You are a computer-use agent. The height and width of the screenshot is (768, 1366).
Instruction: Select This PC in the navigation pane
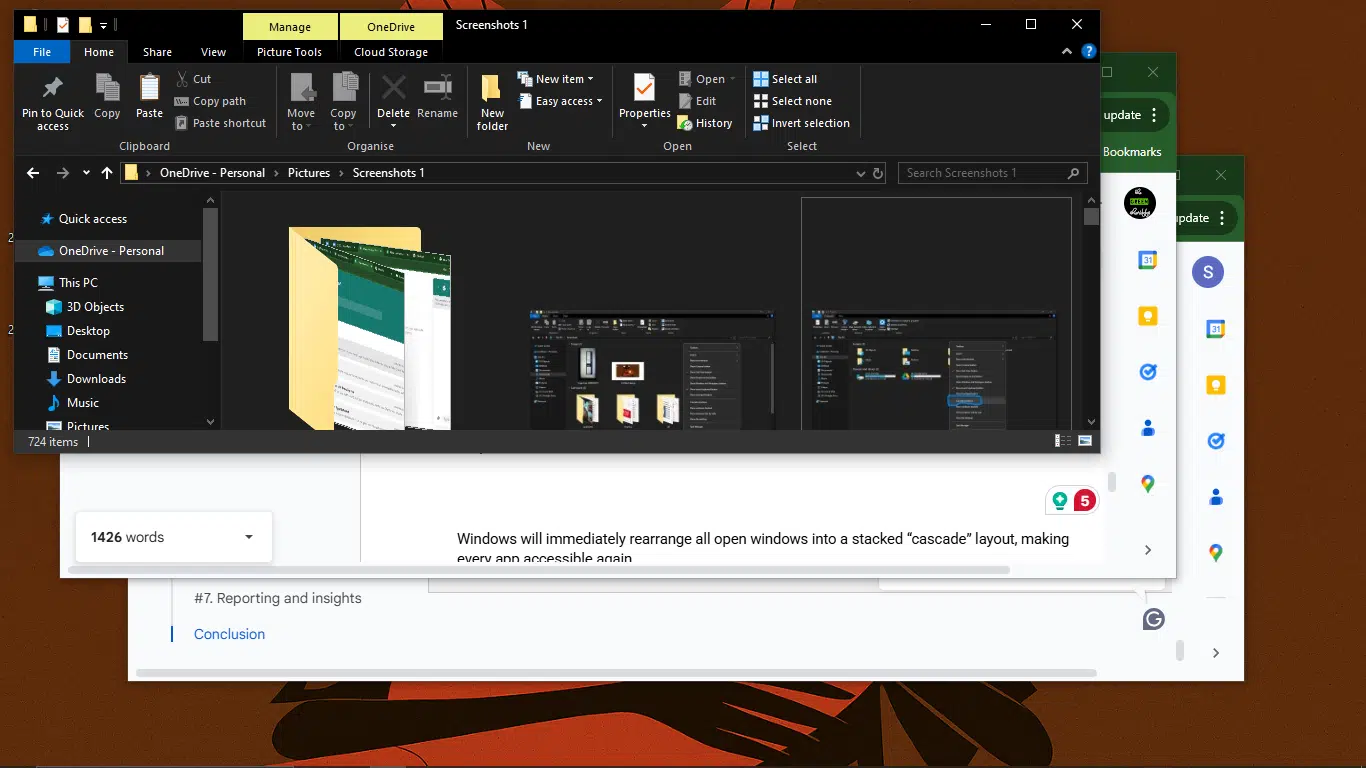[78, 283]
